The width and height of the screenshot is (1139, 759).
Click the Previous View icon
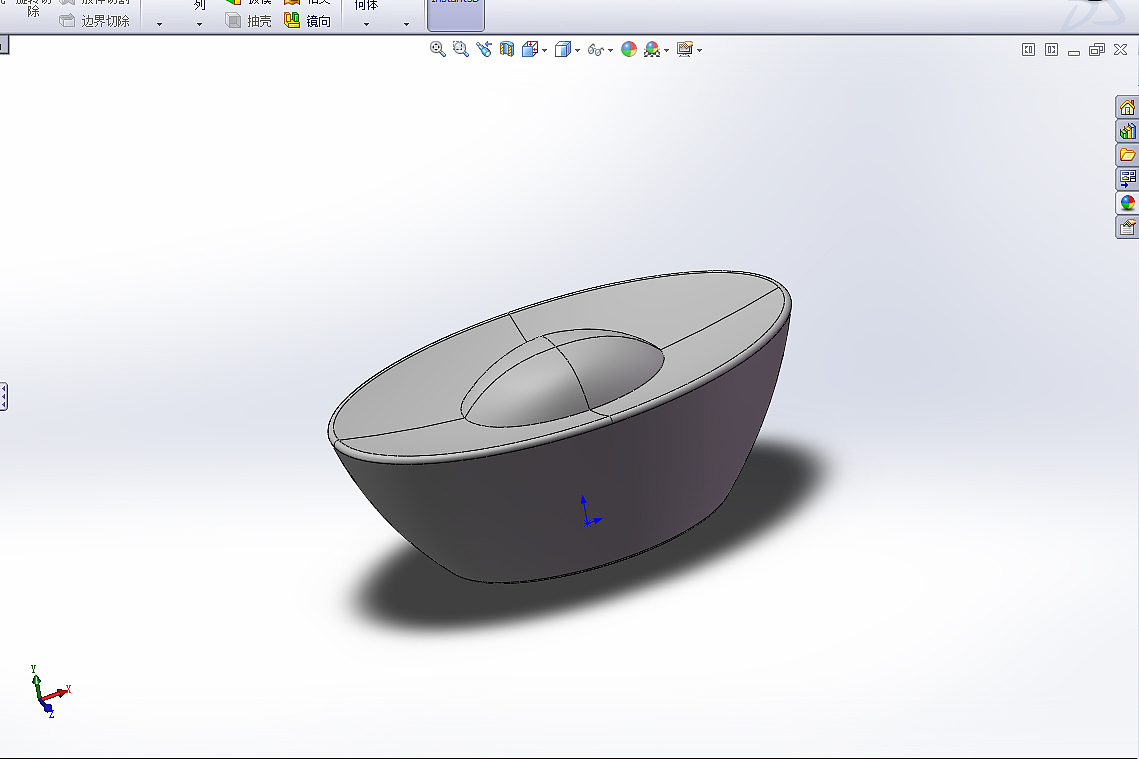coord(484,49)
